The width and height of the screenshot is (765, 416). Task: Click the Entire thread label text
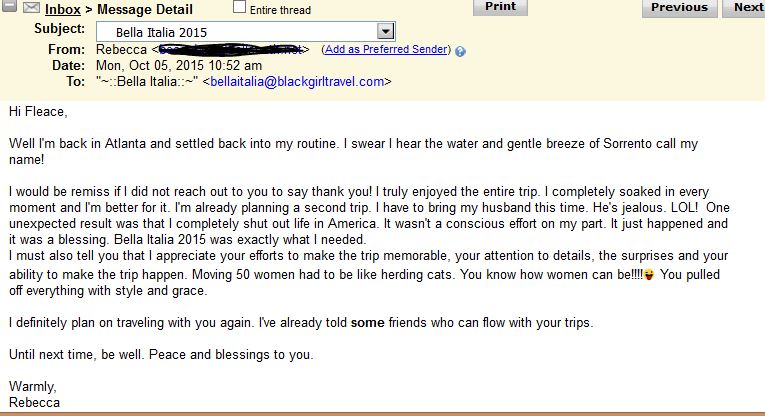pos(280,10)
